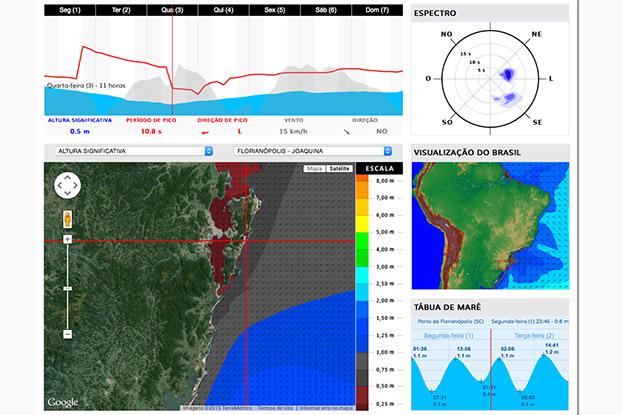Select the Qui (4) day tab
This screenshot has height=415, width=622.
coord(223,10)
